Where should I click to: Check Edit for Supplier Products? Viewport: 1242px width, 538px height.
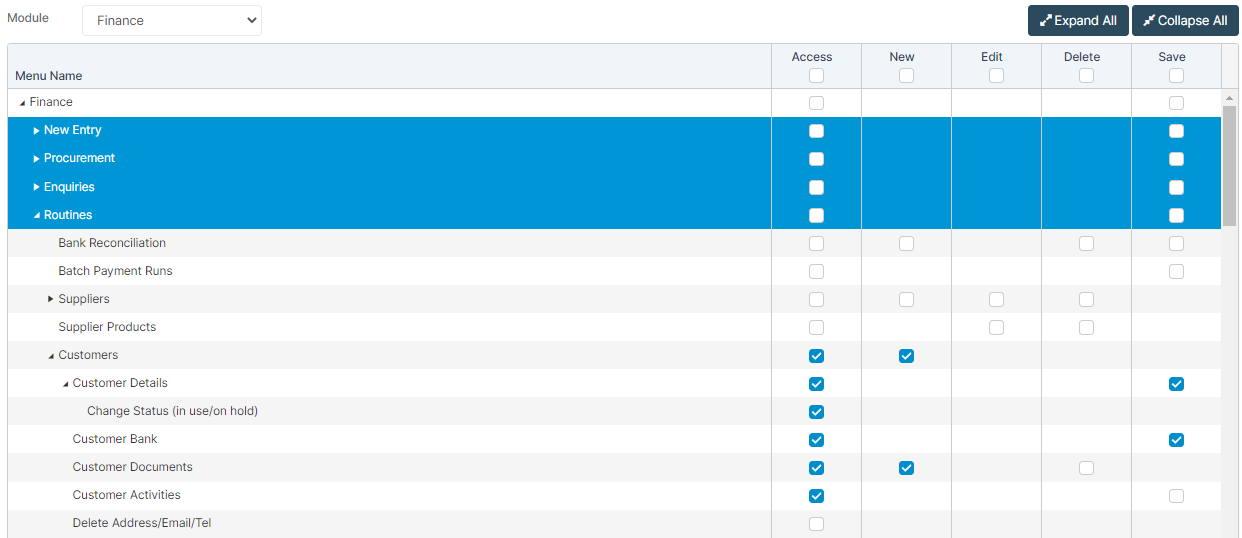(996, 327)
